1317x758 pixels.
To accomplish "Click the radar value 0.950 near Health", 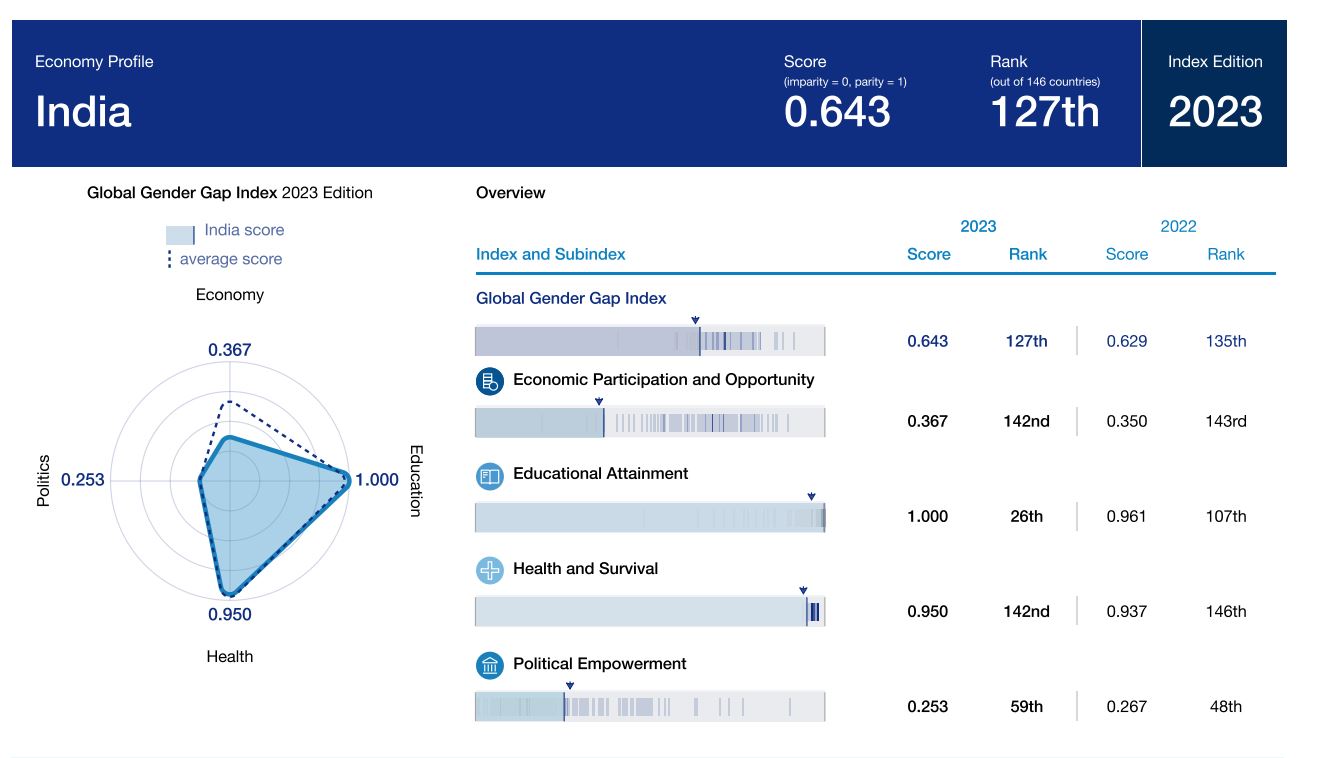I will pyautogui.click(x=230, y=615).
